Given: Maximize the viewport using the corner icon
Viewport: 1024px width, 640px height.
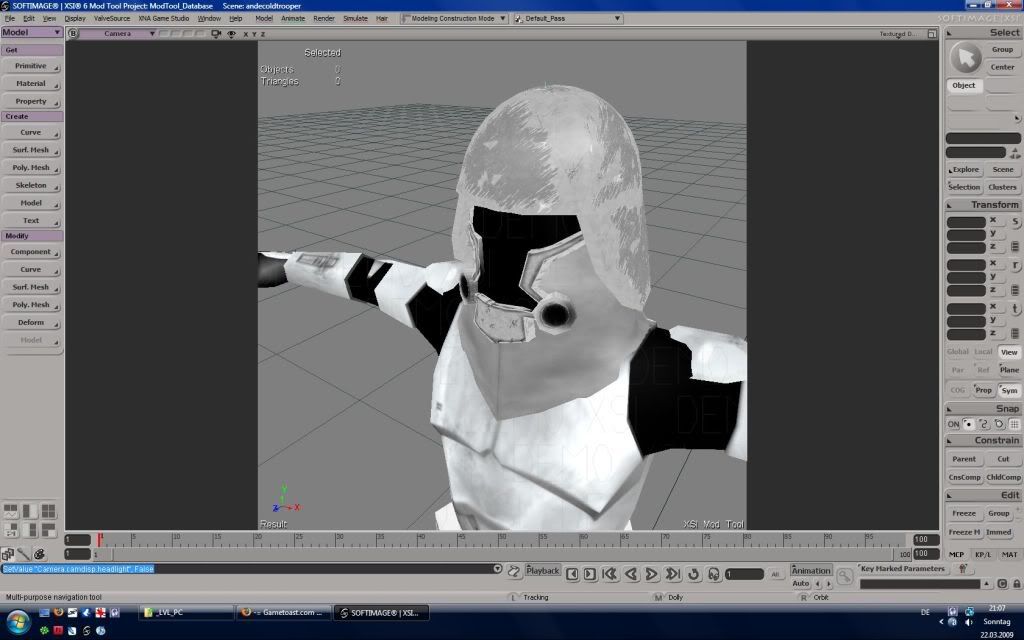Looking at the screenshot, I should click(932, 33).
